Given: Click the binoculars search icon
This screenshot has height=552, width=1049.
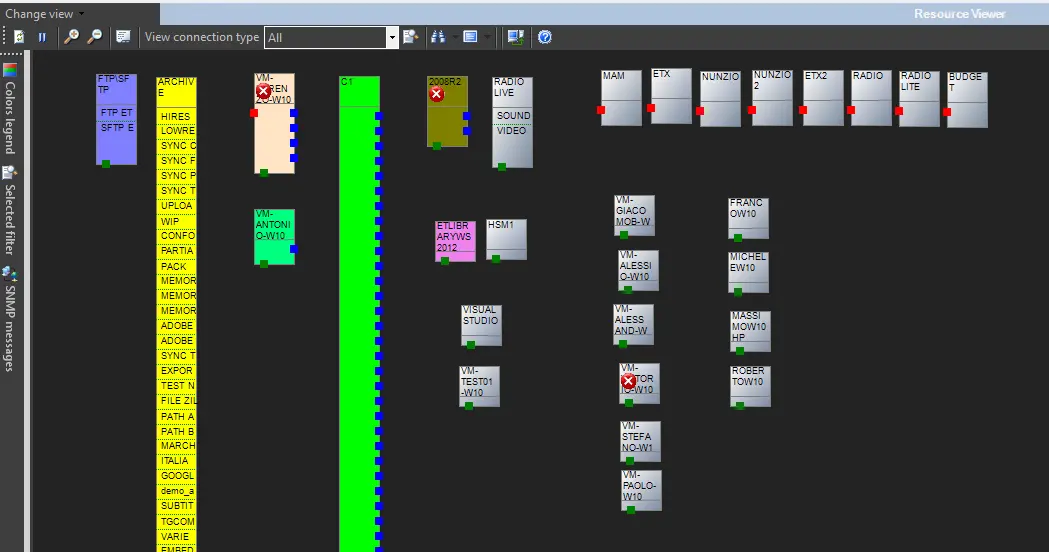Looking at the screenshot, I should pyautogui.click(x=437, y=37).
